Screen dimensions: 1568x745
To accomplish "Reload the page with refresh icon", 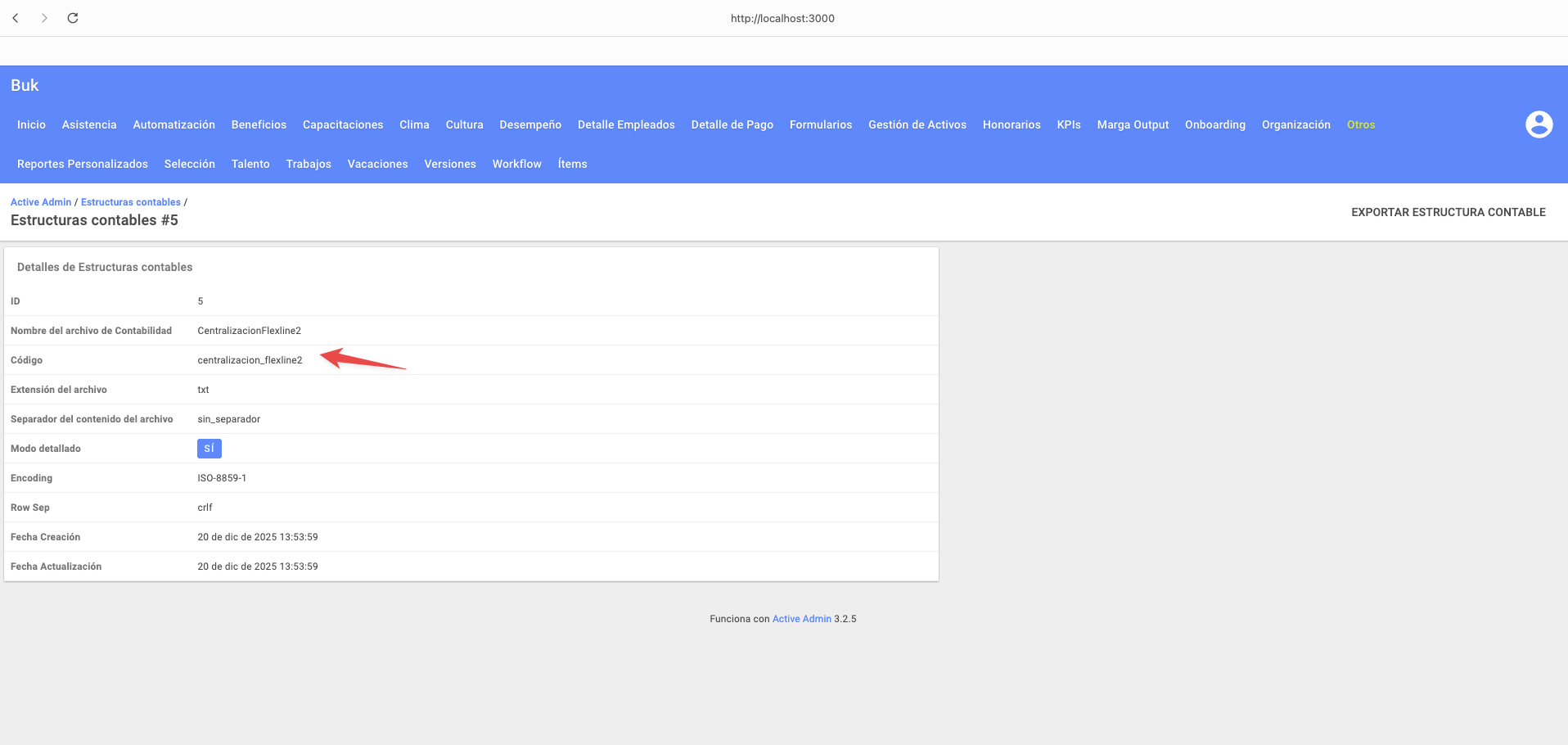I will [x=73, y=18].
